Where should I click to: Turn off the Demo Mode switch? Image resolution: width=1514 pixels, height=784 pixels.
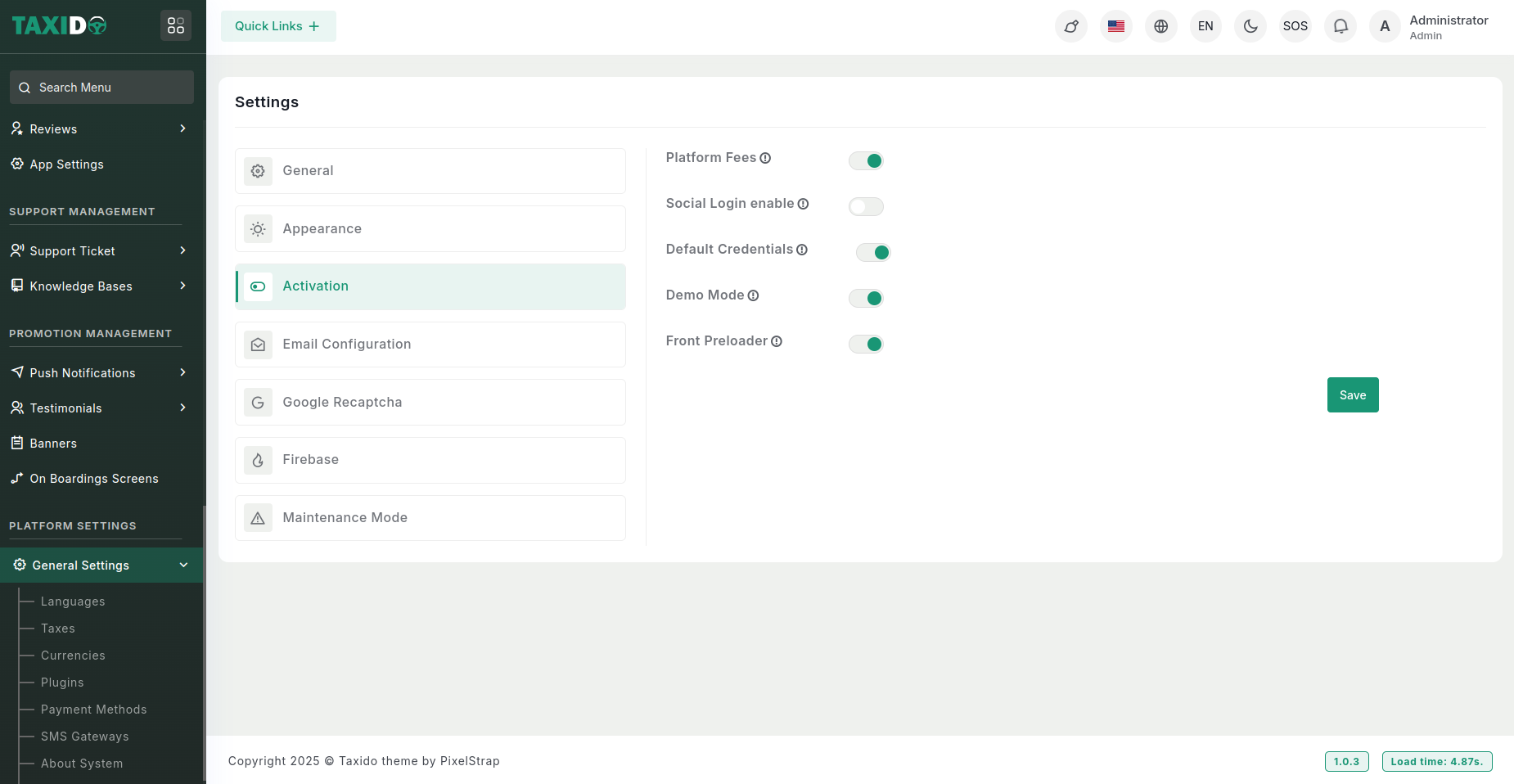[866, 298]
